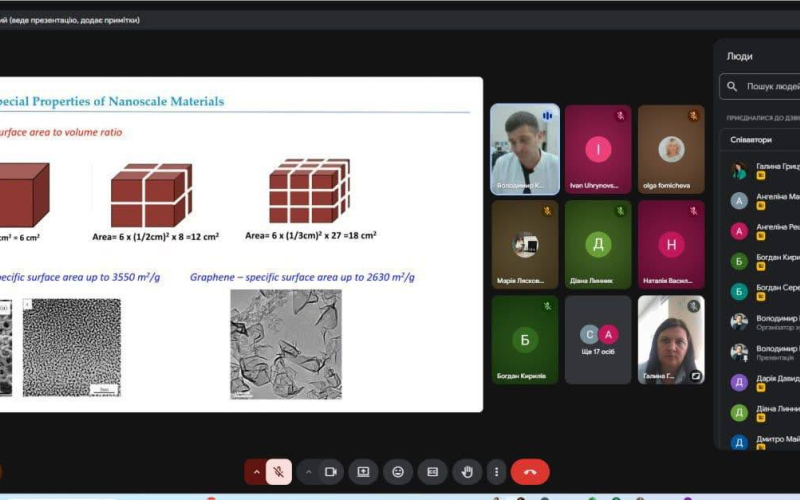This screenshot has width=800, height=500.
Task: Click muted mic icon on Марія Ляскове tile
Action: click(547, 211)
